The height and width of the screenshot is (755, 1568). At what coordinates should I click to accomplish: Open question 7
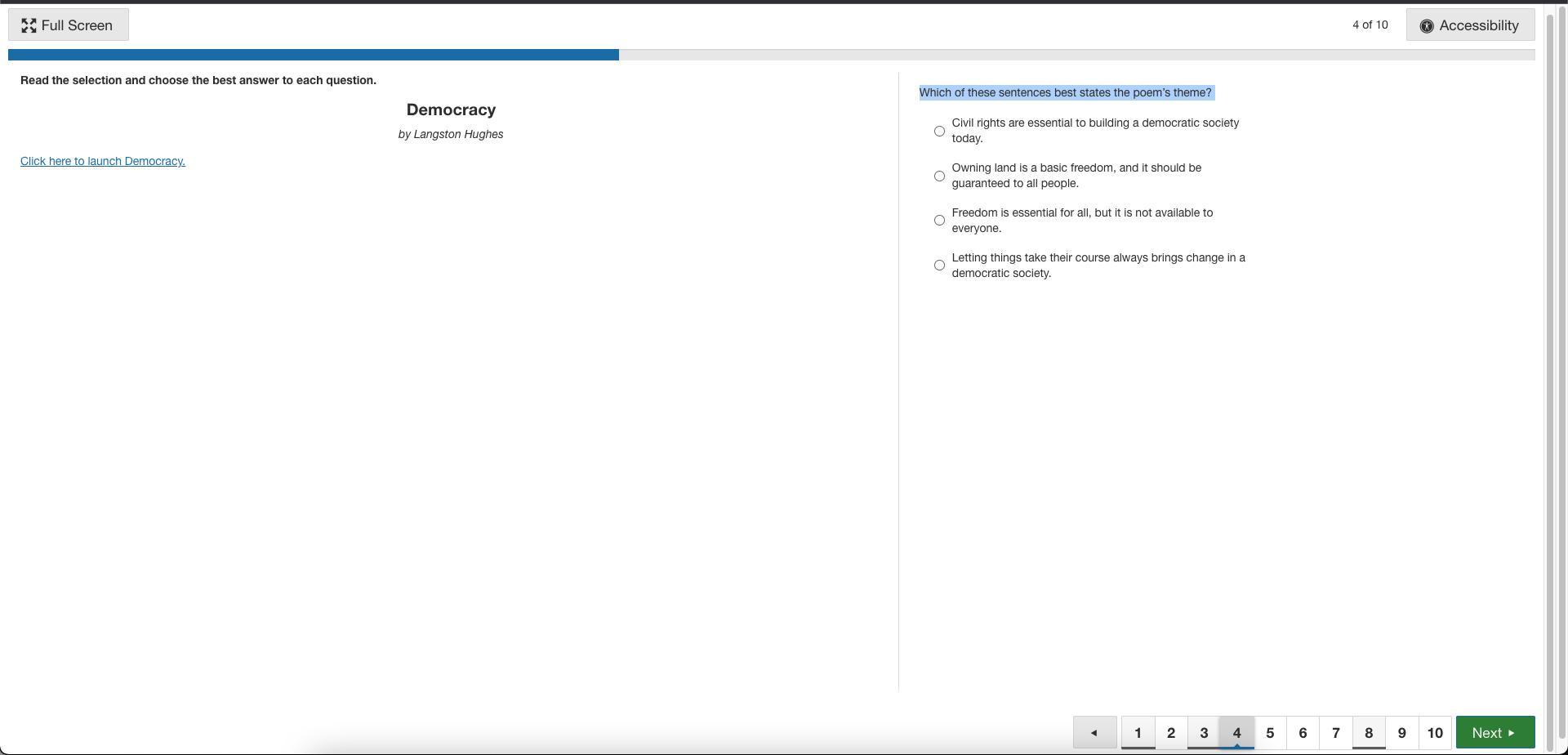pyautogui.click(x=1336, y=732)
